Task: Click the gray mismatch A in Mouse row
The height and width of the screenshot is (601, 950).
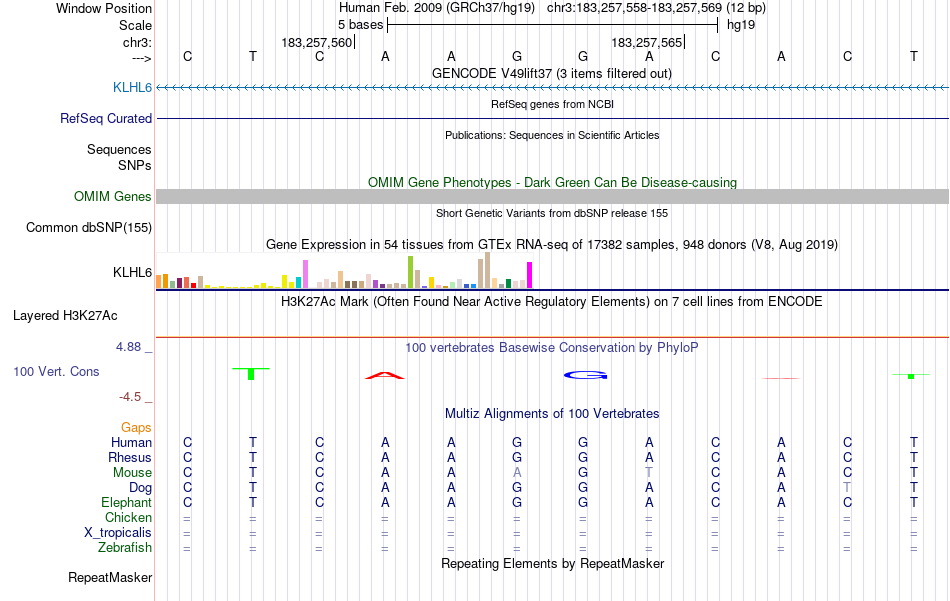Action: point(517,473)
